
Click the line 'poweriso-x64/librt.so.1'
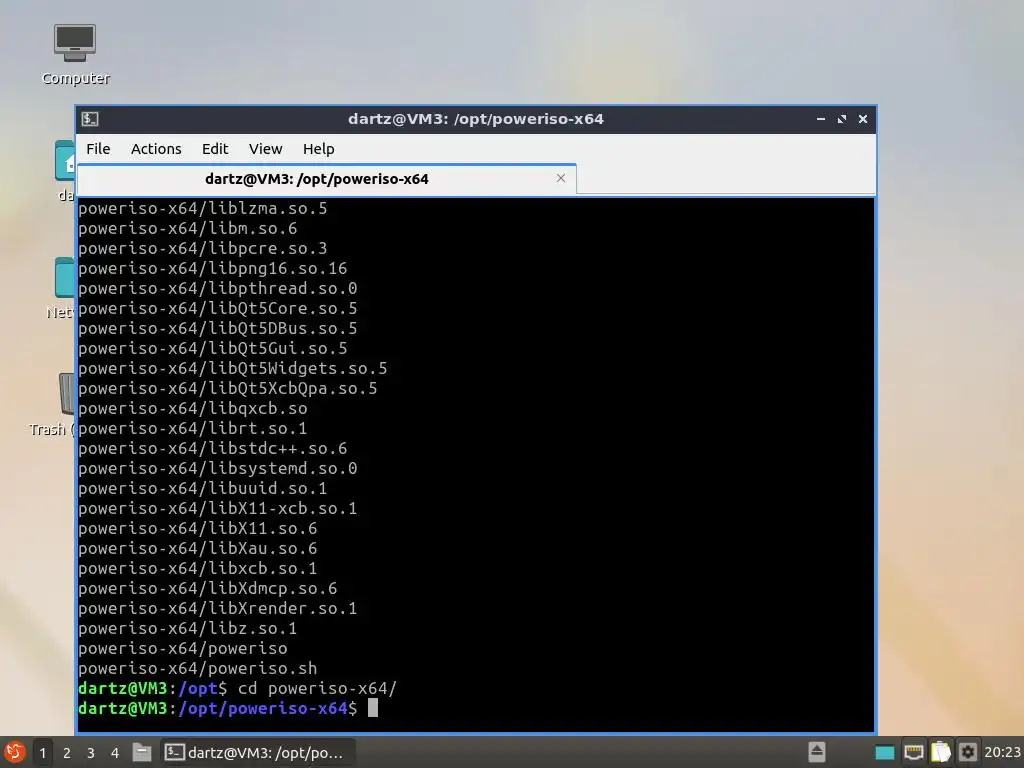pos(193,428)
